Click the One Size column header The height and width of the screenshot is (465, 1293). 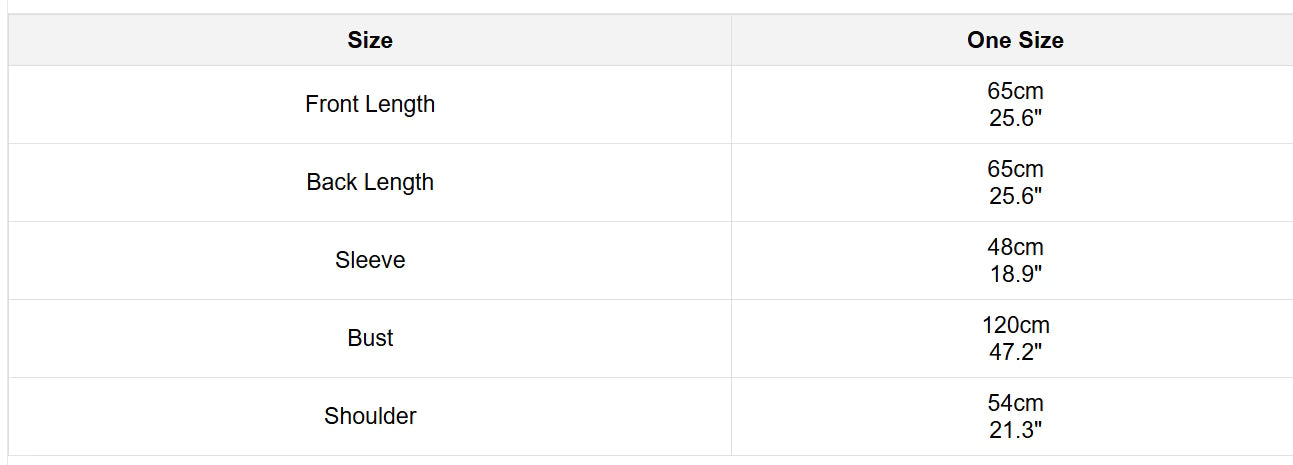pyautogui.click(x=1015, y=40)
